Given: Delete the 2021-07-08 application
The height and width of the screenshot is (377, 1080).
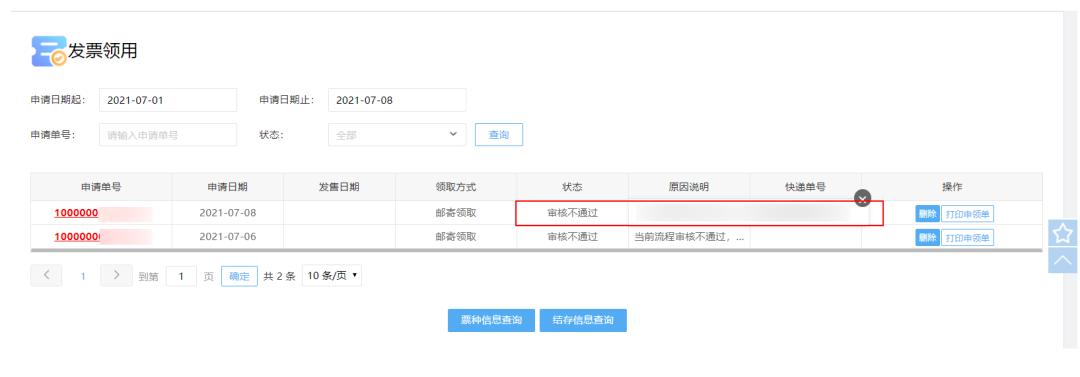Looking at the screenshot, I should [x=927, y=214].
